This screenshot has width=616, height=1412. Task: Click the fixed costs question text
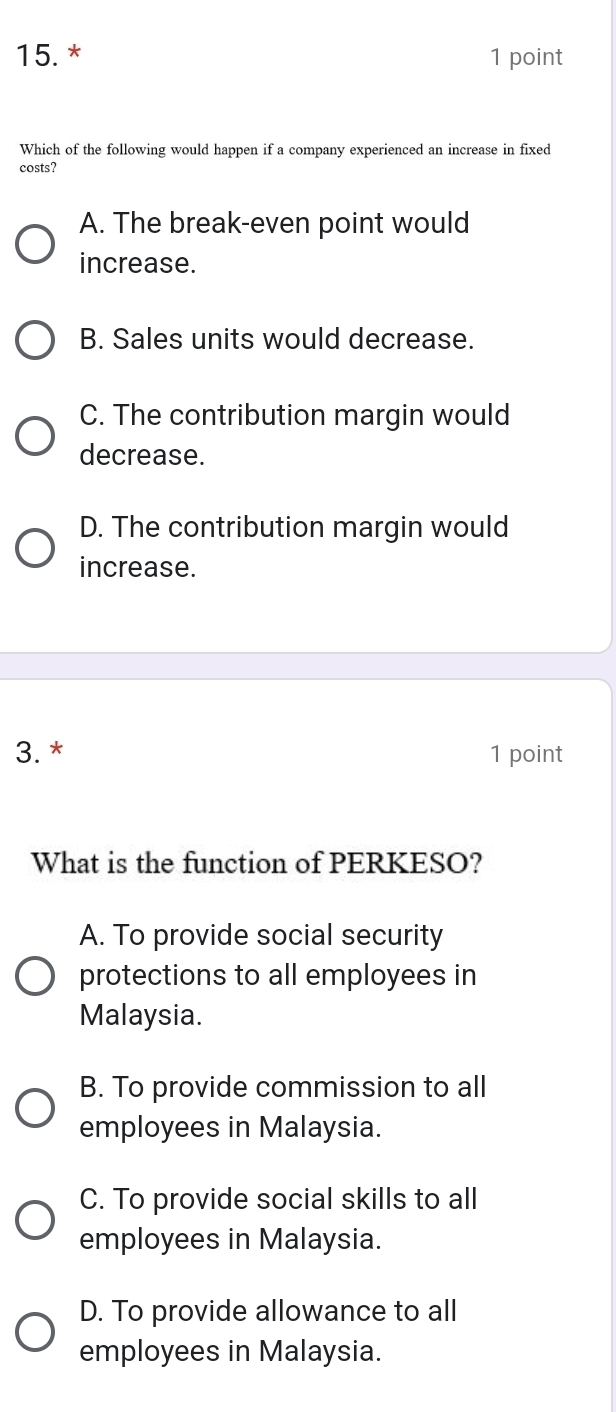[285, 158]
